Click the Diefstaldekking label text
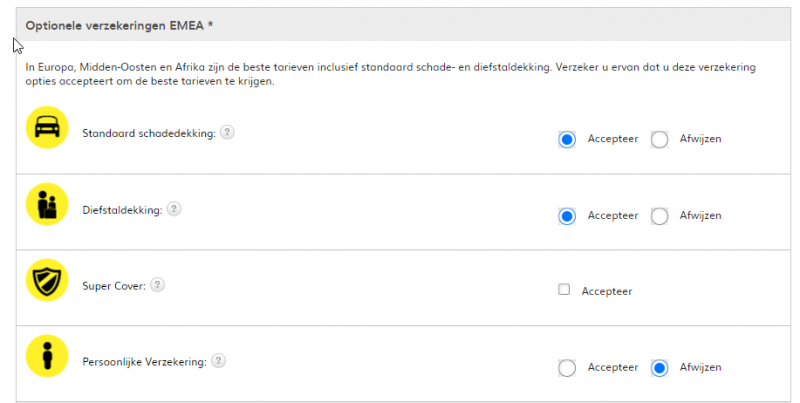The image size is (800, 403). click(x=122, y=210)
